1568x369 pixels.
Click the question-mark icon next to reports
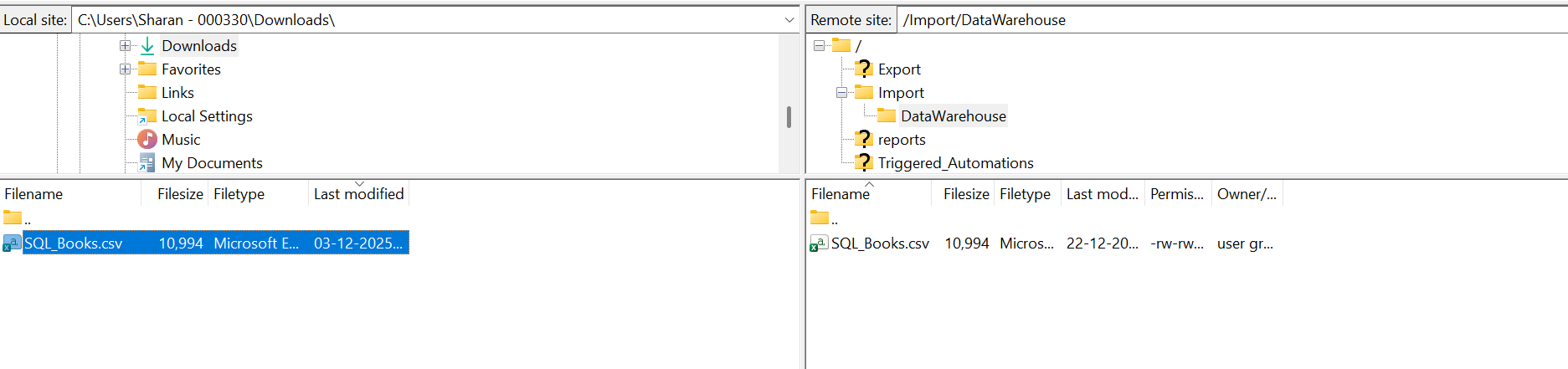click(x=863, y=140)
